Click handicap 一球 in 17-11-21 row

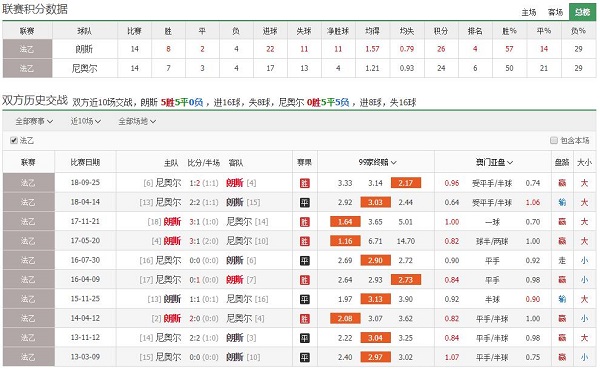pos(492,222)
